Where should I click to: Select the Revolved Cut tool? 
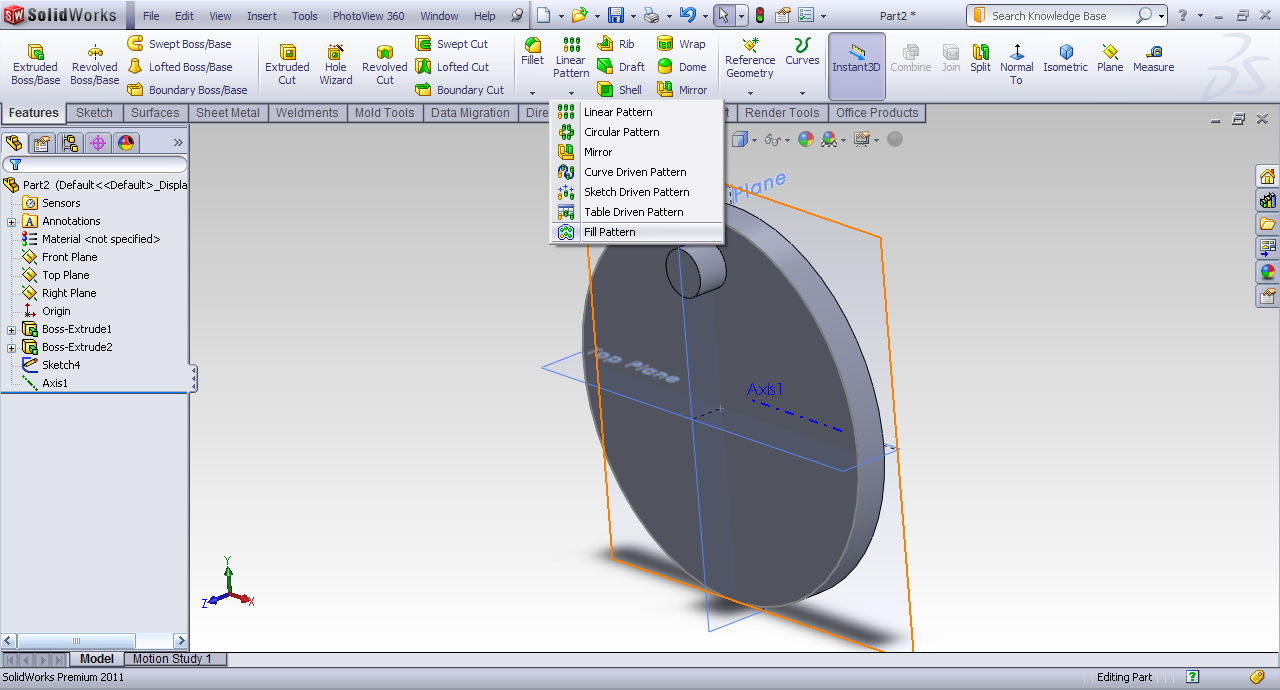(x=385, y=64)
